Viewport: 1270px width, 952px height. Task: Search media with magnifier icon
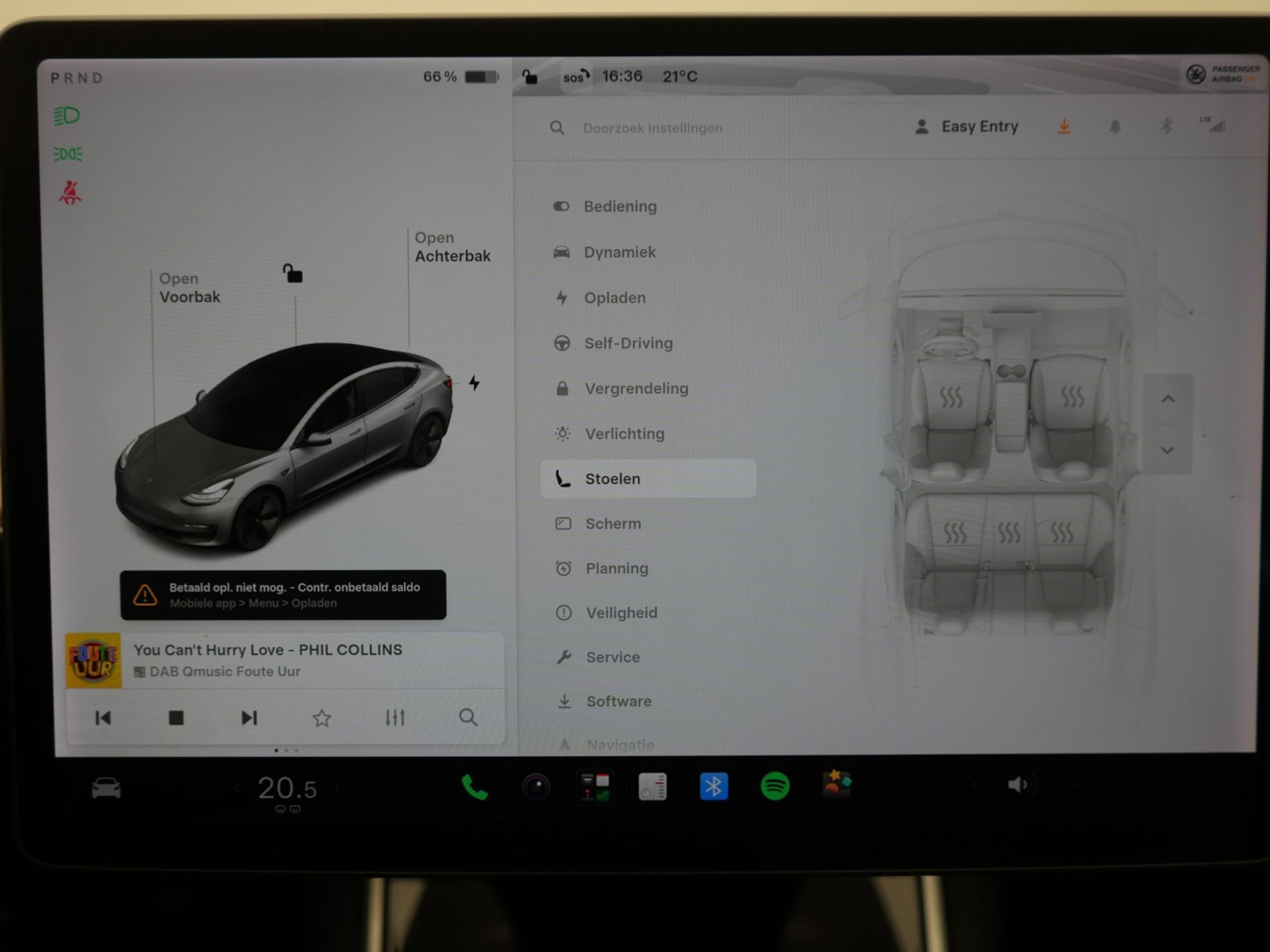[468, 717]
